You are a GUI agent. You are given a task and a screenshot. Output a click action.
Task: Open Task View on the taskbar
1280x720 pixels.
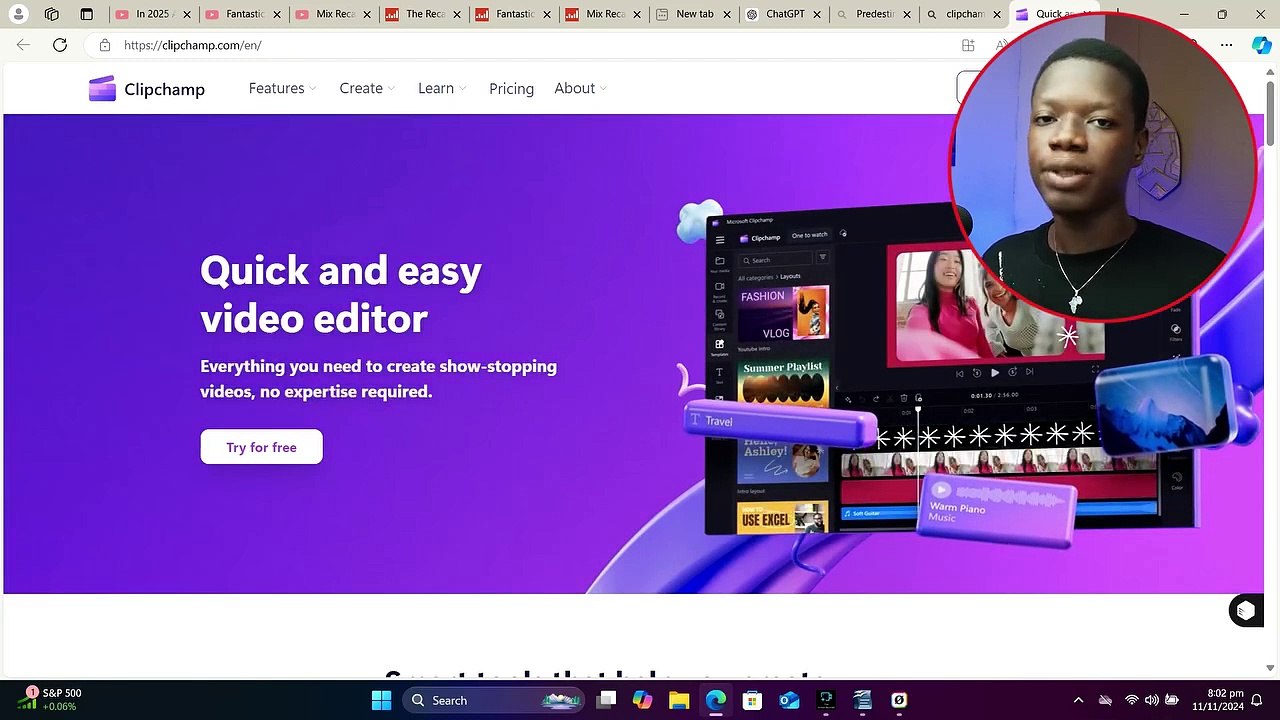pos(606,700)
